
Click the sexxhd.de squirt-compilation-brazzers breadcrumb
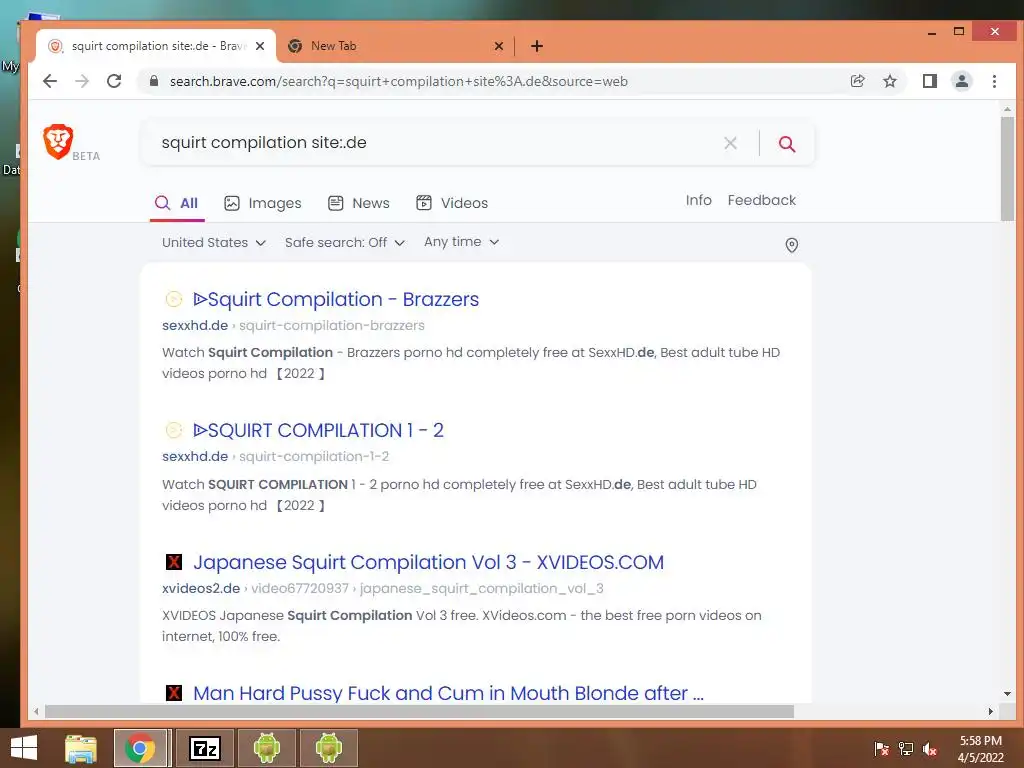pos(293,325)
